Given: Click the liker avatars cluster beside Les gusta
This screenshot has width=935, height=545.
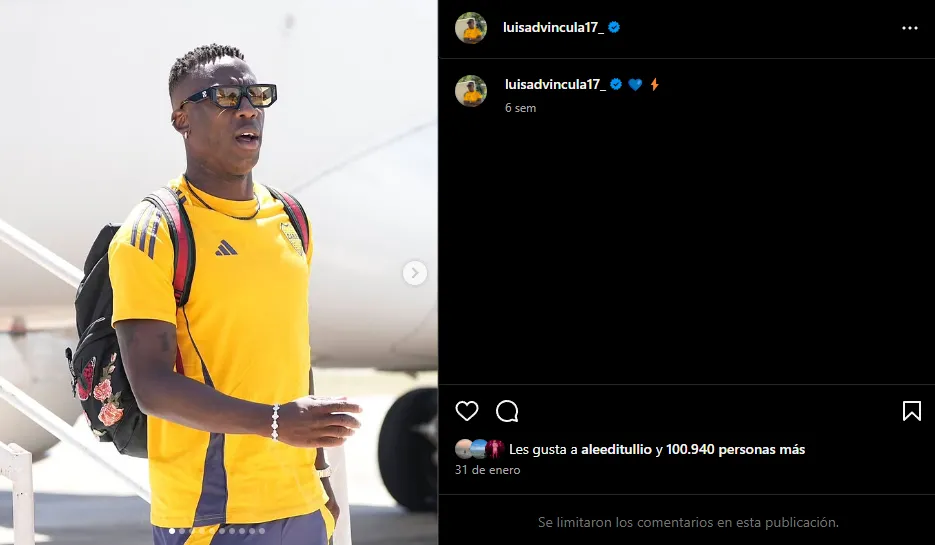Looking at the screenshot, I should 479,449.
